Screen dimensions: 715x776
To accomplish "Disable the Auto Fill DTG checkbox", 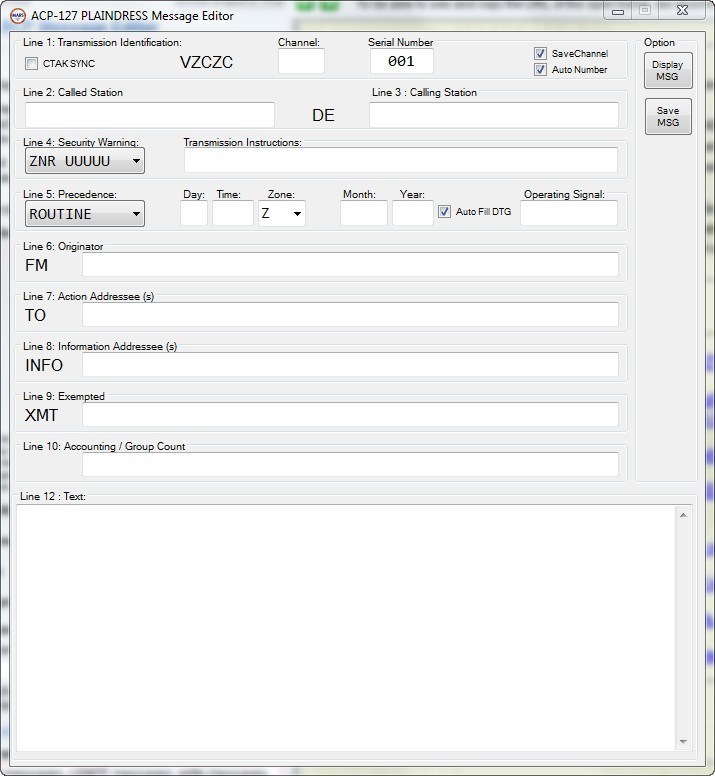I will (444, 212).
